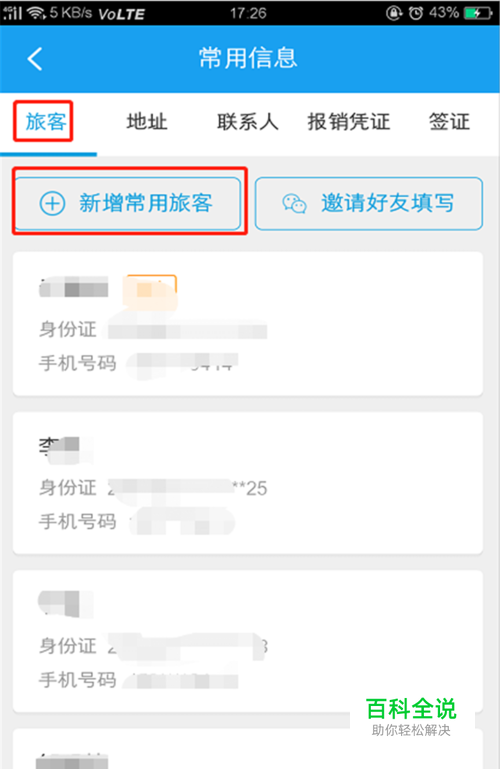The height and width of the screenshot is (769, 500).
Task: Go to the 报销凭证 tab
Action: (349, 121)
